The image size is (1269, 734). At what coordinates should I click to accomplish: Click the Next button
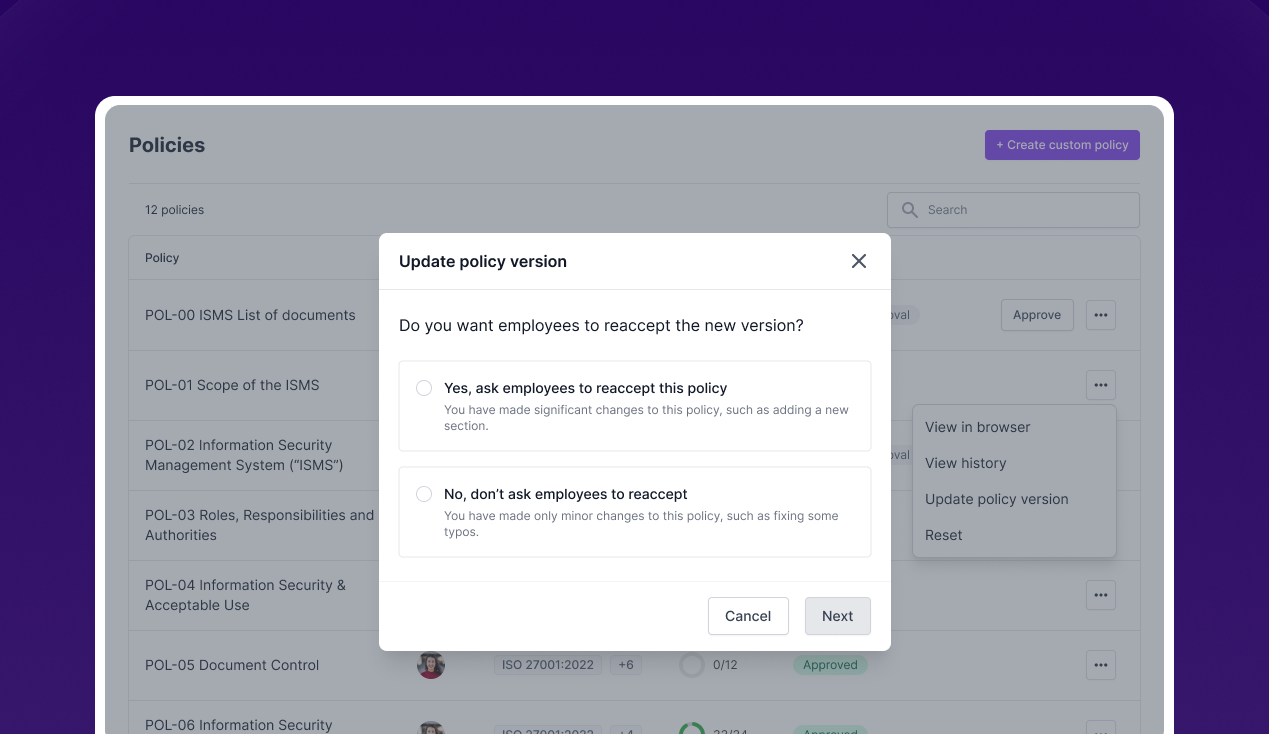pyautogui.click(x=837, y=616)
